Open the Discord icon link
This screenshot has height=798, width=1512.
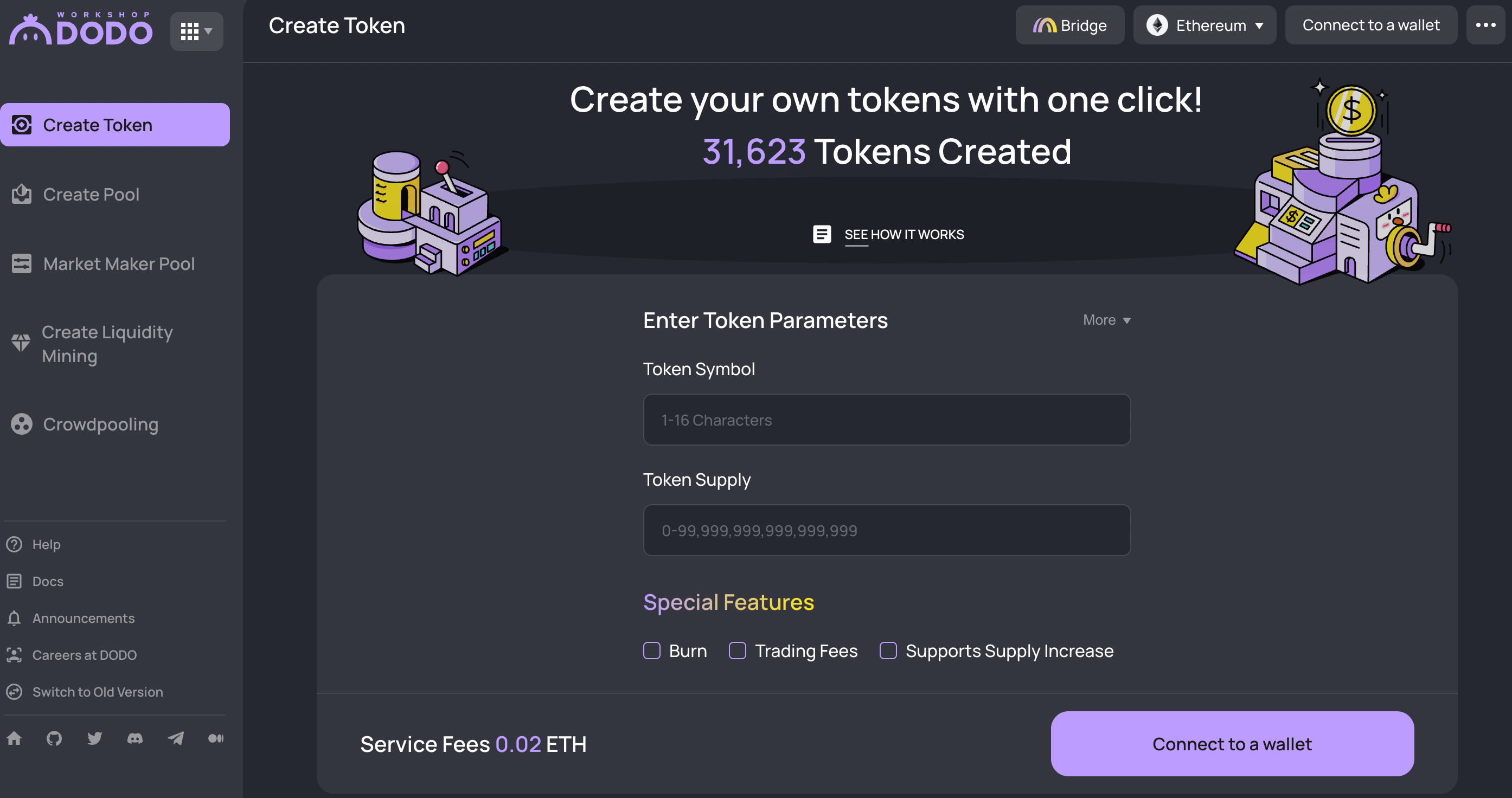pyautogui.click(x=135, y=738)
